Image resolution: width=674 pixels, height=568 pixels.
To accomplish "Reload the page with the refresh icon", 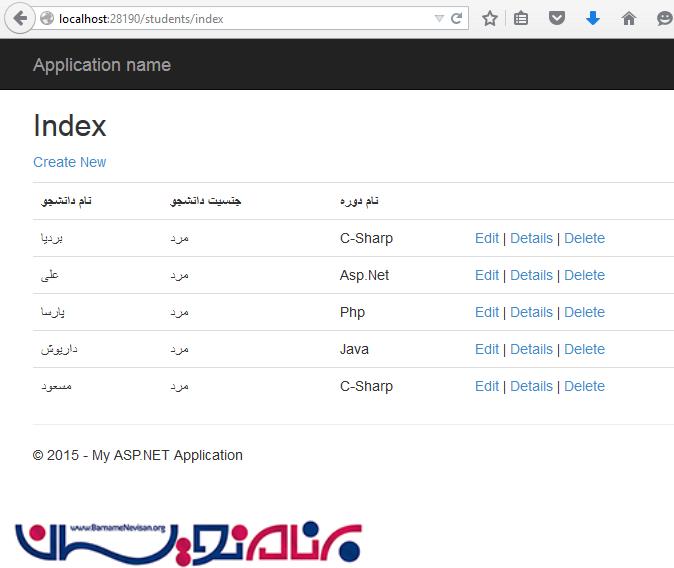I will 456,18.
